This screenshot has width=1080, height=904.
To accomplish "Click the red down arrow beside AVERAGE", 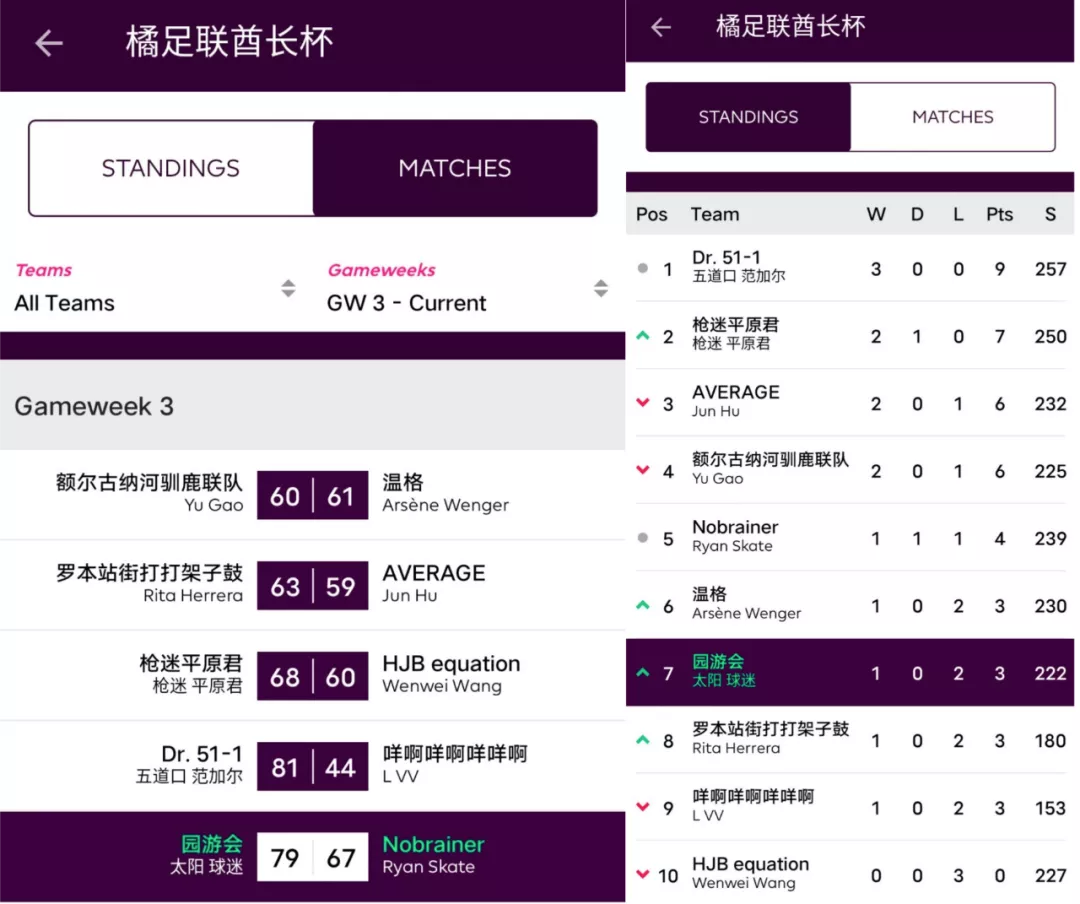I will click(643, 403).
